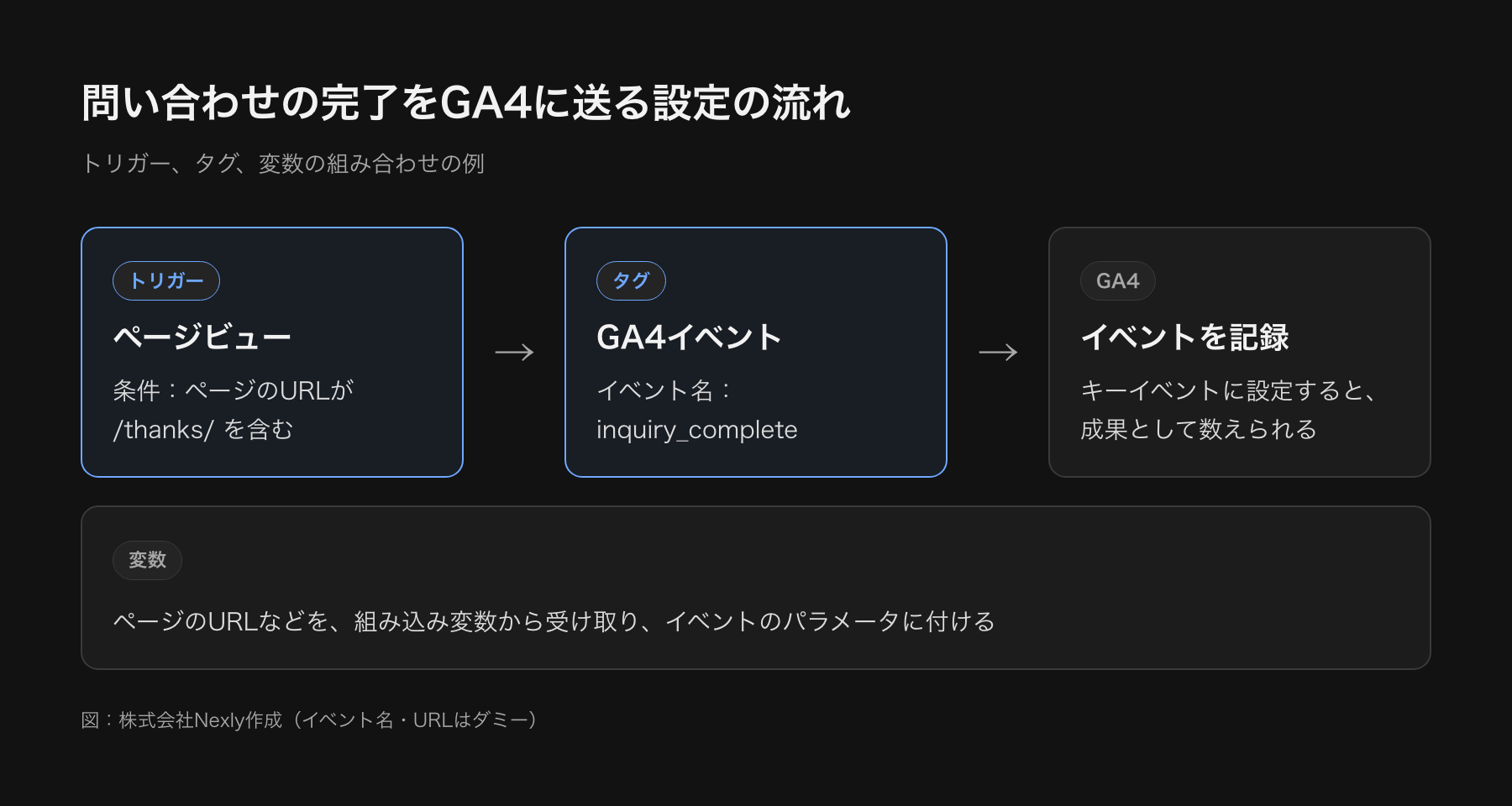This screenshot has width=1512, height=806.
Task: Click the footer credit 図：株式会社Nexly作成
Action: 181,720
